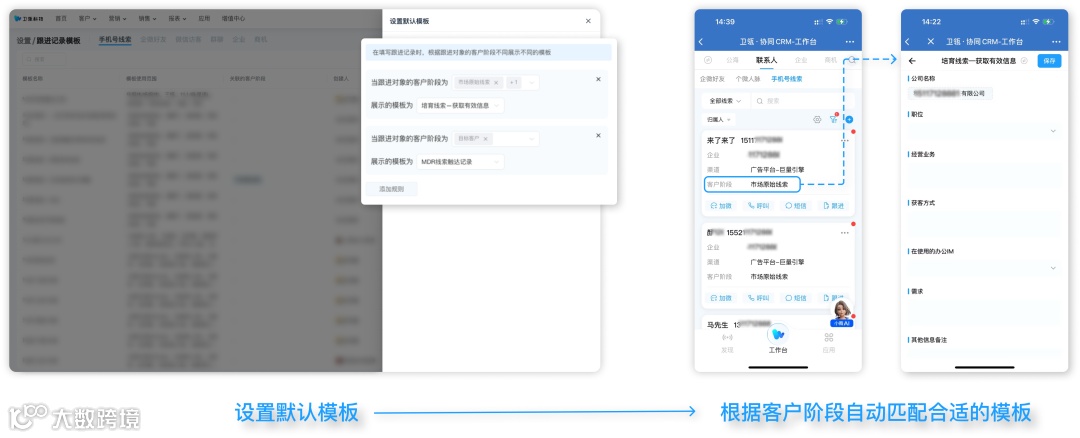The image size is (1080, 438).
Task: Tap the 获客方式 input area
Action: [985, 222]
